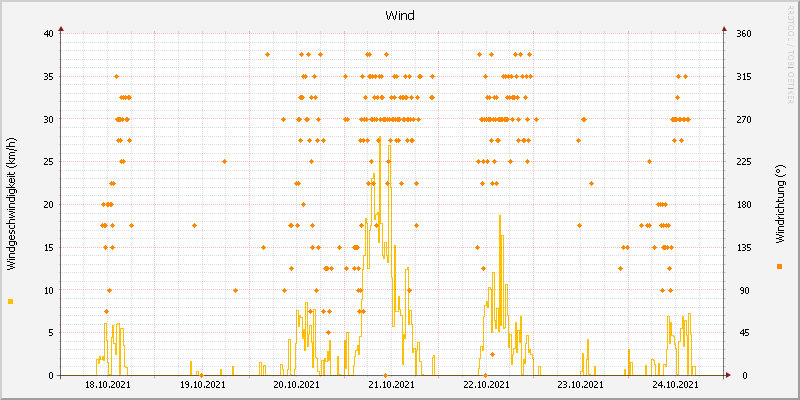Click the left axis value 15
The height and width of the screenshot is (400, 800).
tap(48, 247)
